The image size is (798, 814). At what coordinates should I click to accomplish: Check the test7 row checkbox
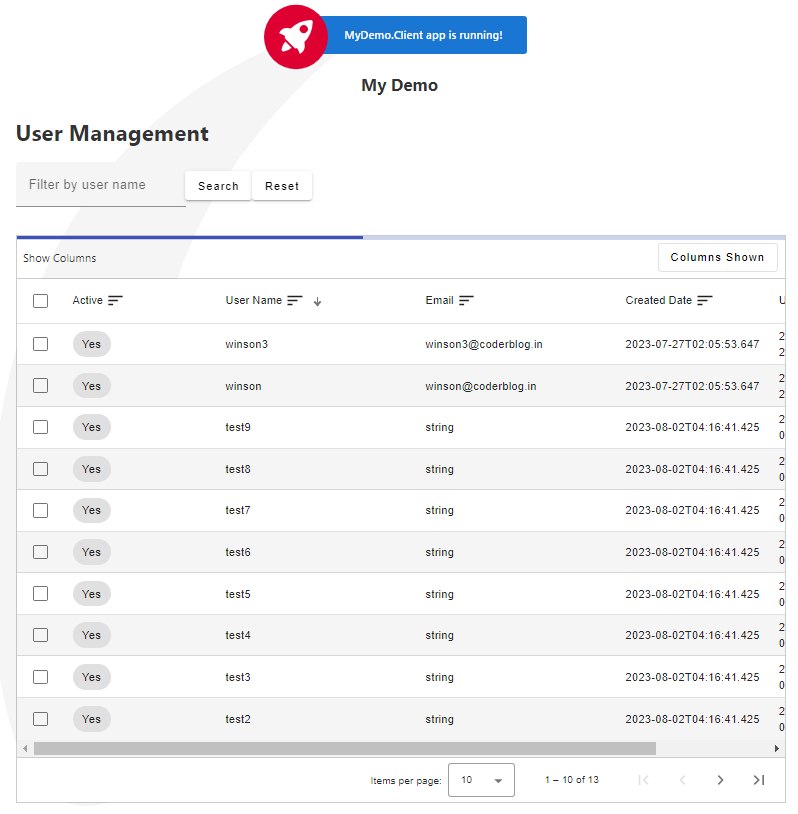coord(40,510)
